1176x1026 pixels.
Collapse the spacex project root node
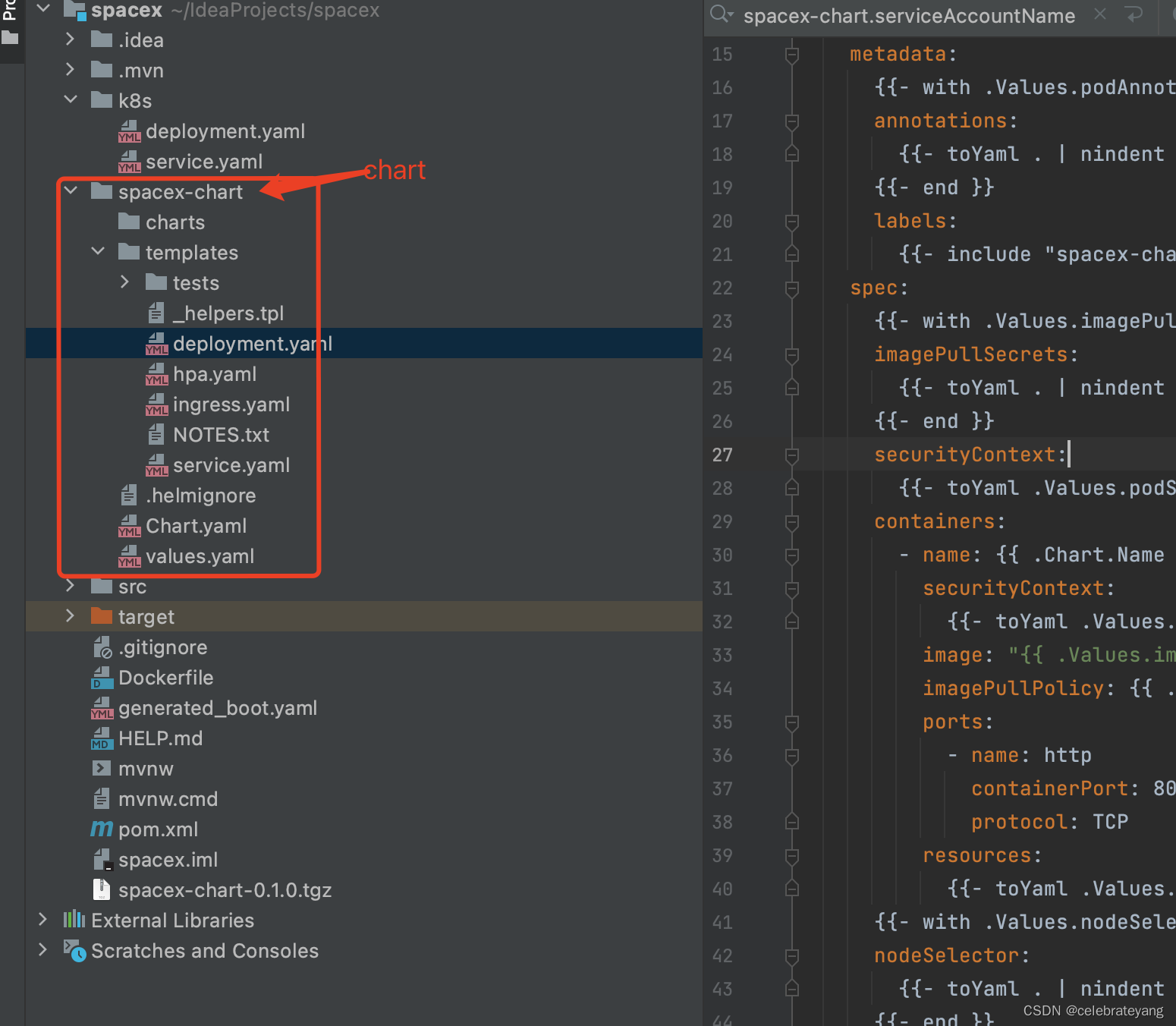(43, 9)
